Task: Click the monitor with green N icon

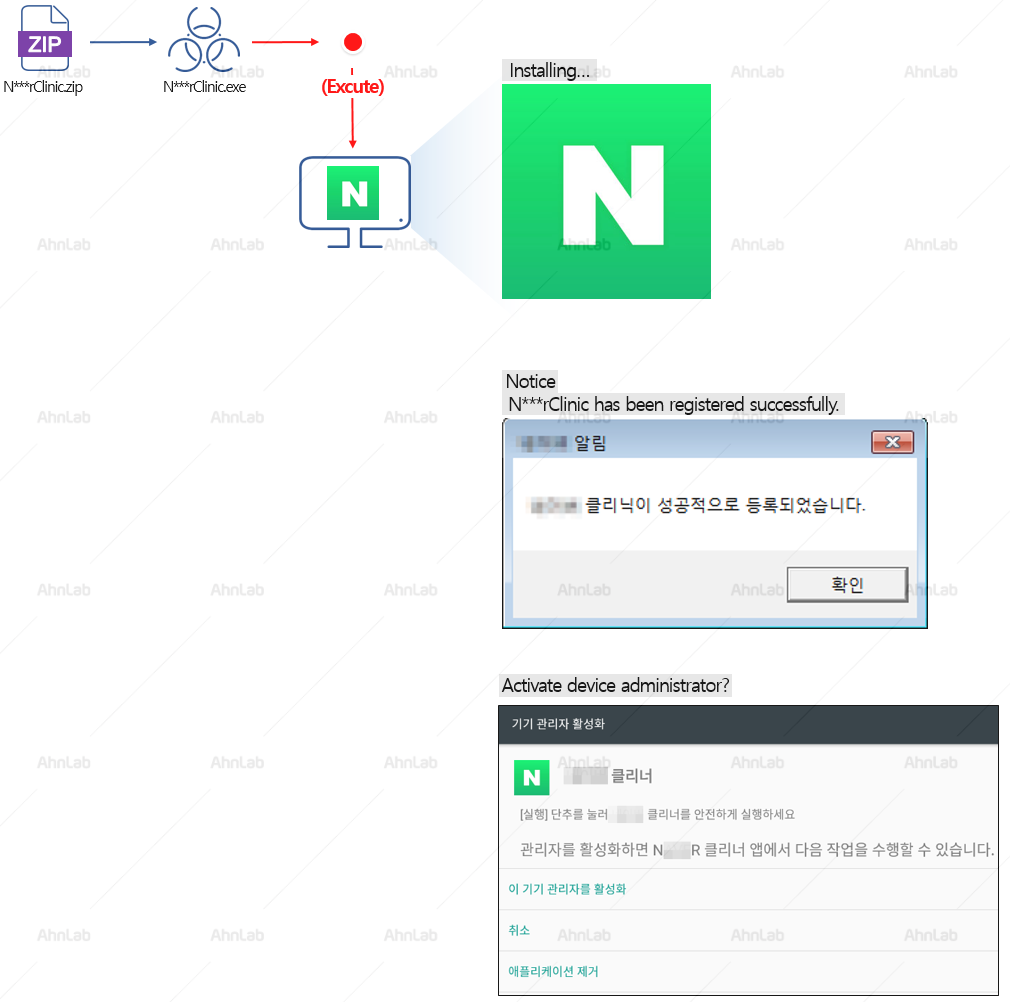Action: pos(355,202)
